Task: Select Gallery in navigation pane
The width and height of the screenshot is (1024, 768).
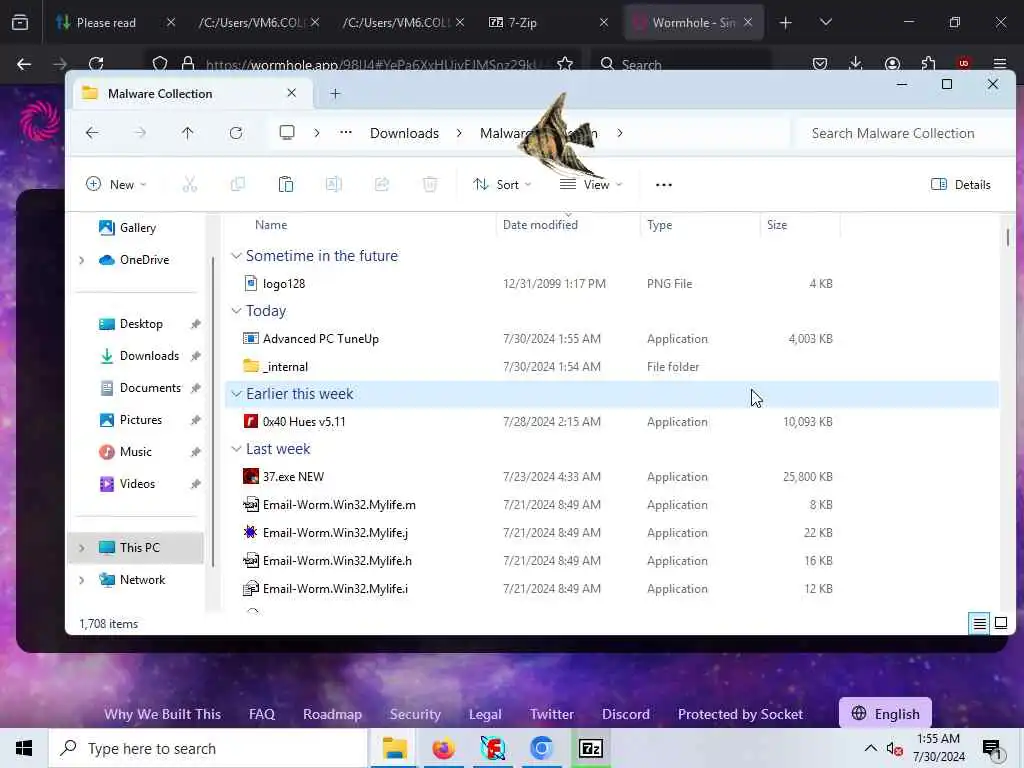Action: 138,228
